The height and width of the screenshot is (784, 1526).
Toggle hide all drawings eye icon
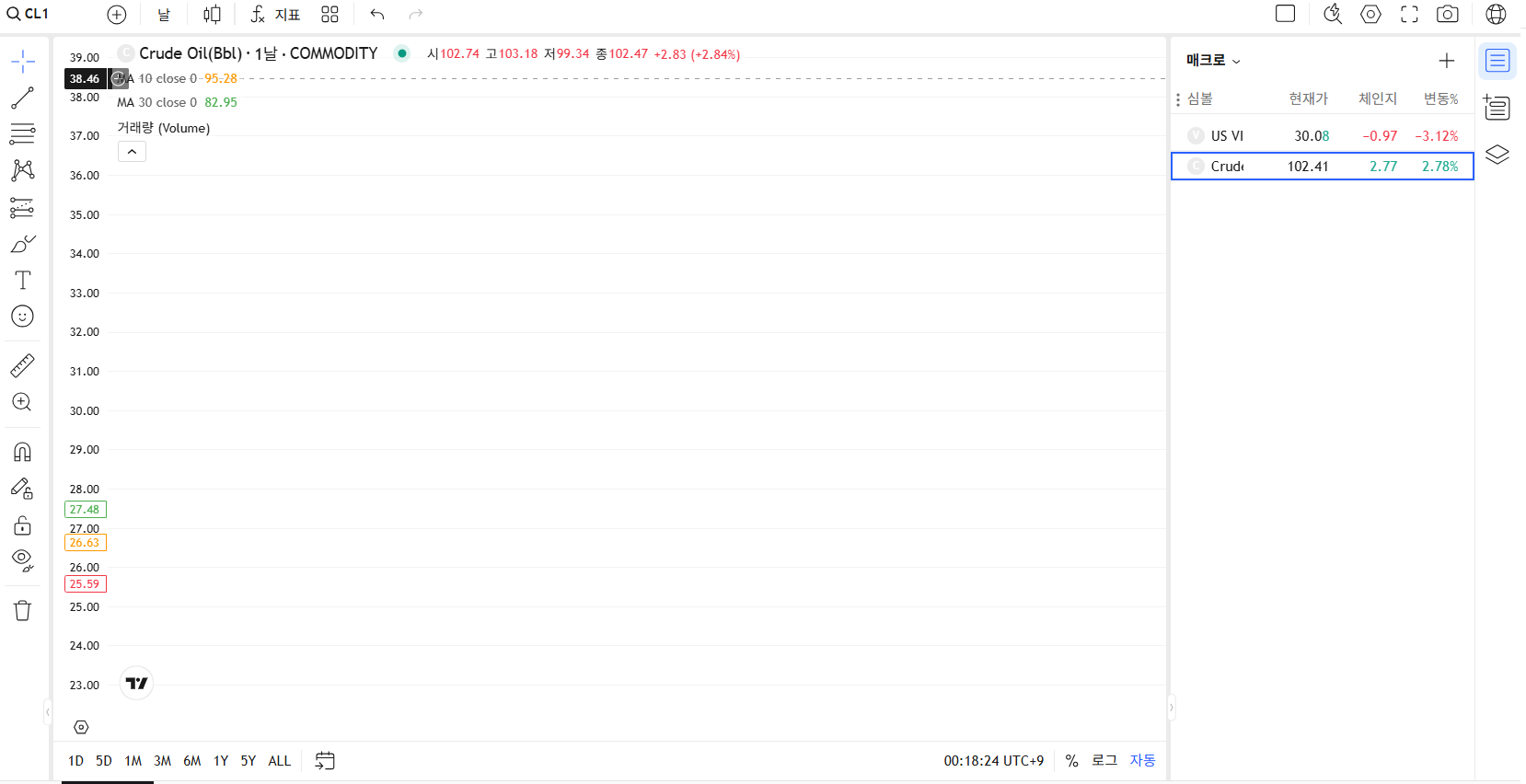click(x=22, y=560)
